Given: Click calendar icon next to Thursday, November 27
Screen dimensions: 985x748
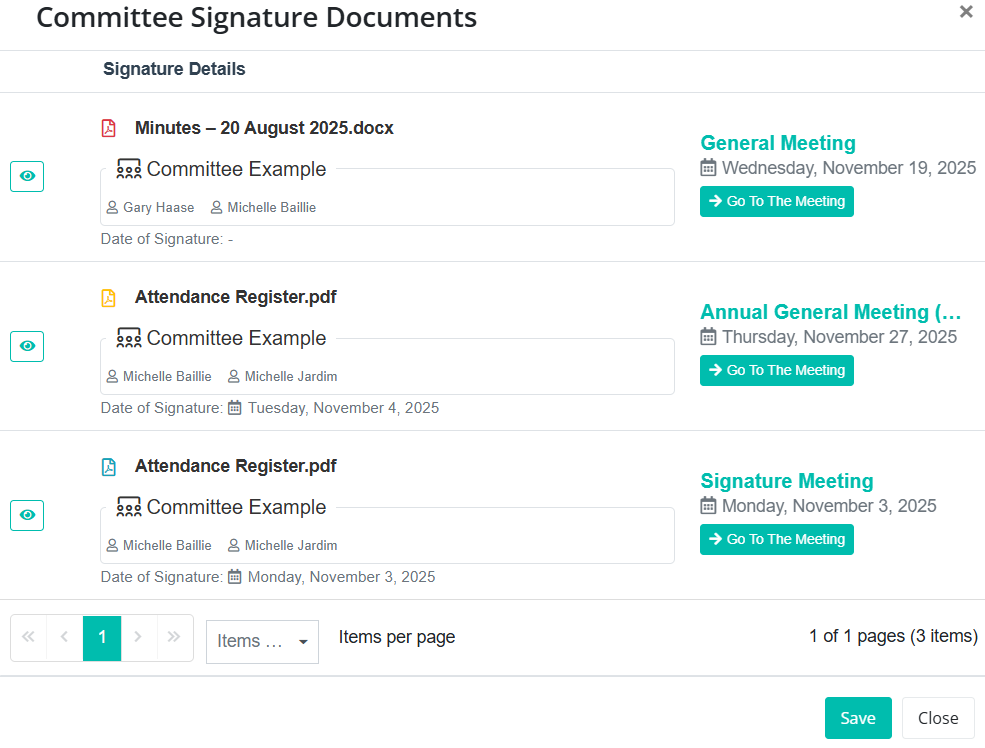Looking at the screenshot, I should point(708,337).
